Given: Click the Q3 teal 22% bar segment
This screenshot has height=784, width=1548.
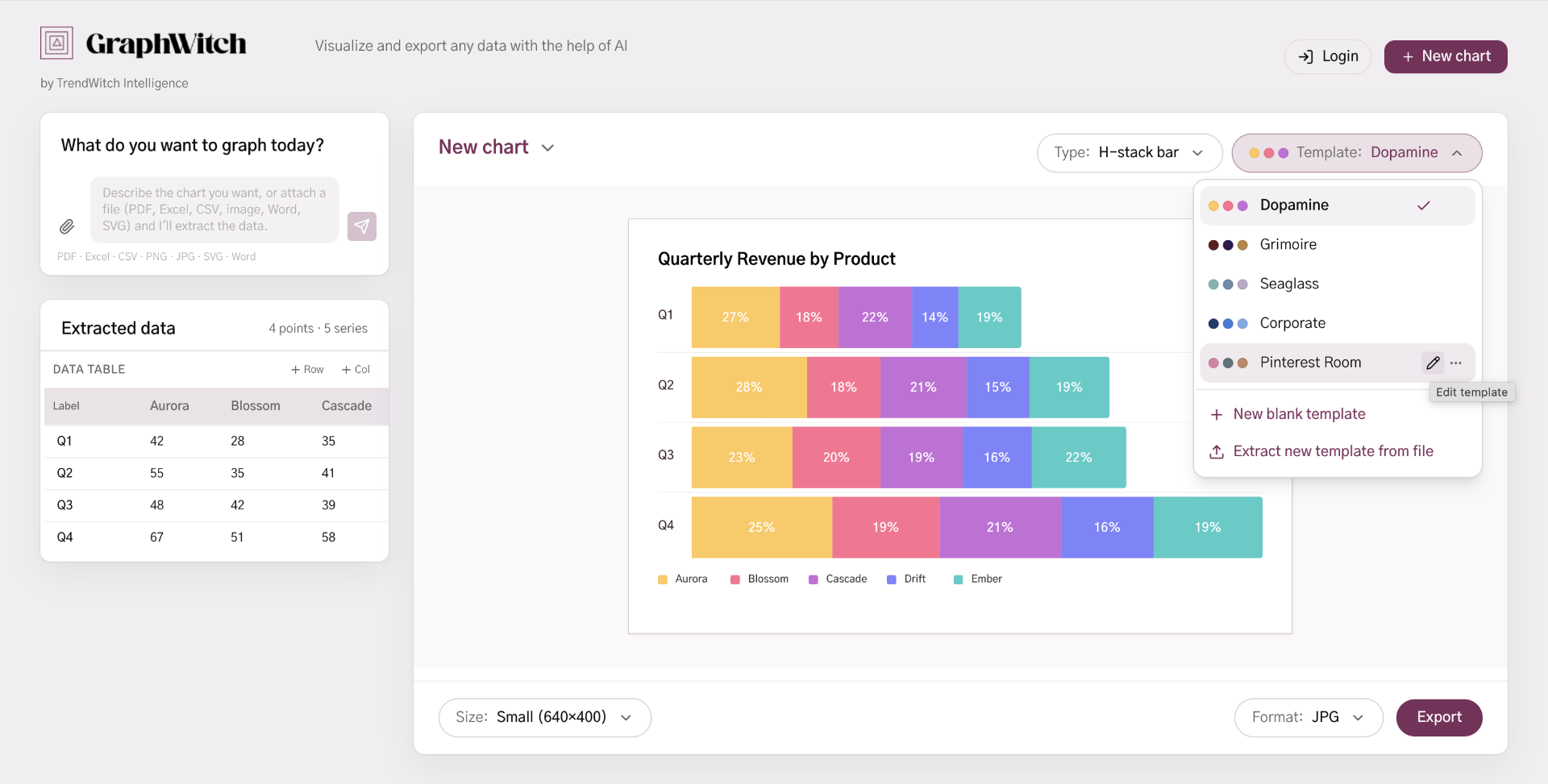Looking at the screenshot, I should (x=1079, y=458).
